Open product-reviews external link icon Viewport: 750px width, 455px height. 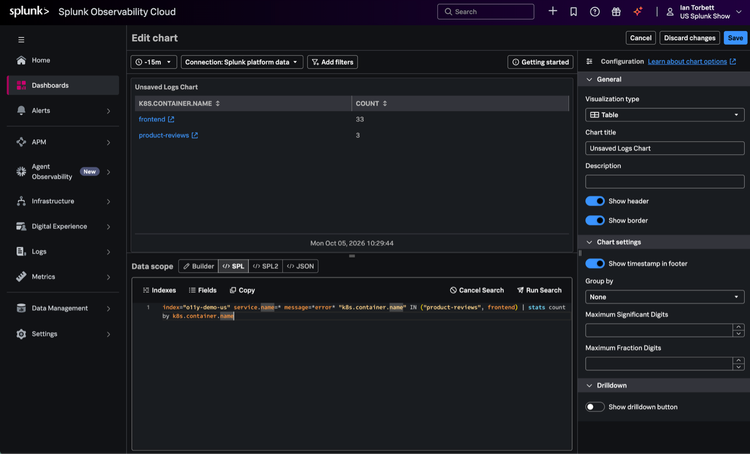195,135
